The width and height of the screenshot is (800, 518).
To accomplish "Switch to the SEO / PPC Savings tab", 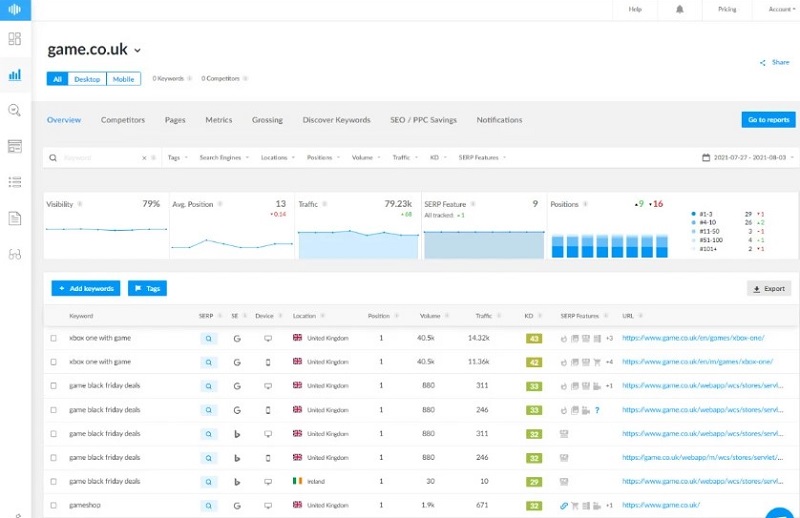I will (423, 120).
